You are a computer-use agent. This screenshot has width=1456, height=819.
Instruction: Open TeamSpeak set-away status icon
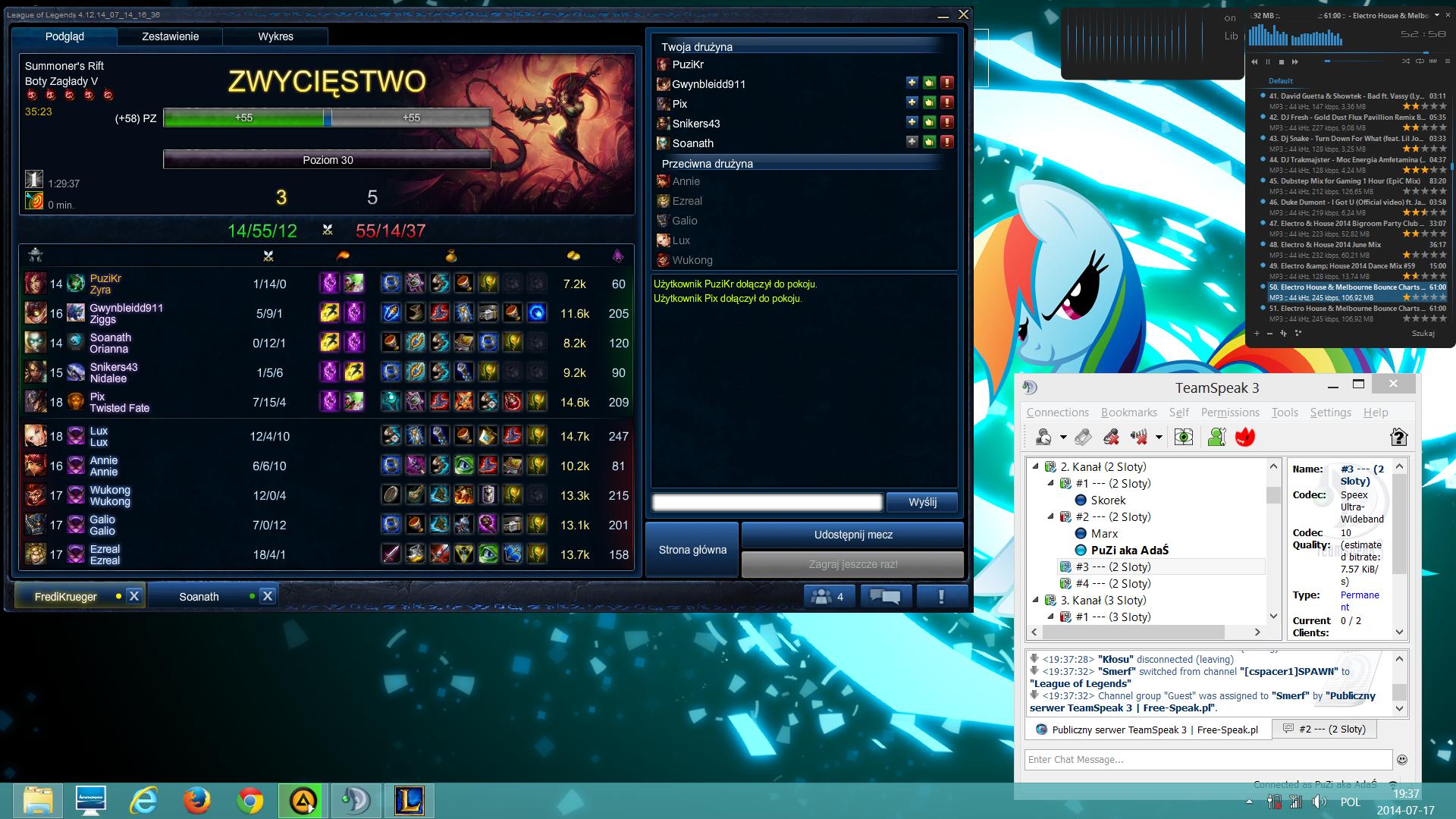[1043, 437]
